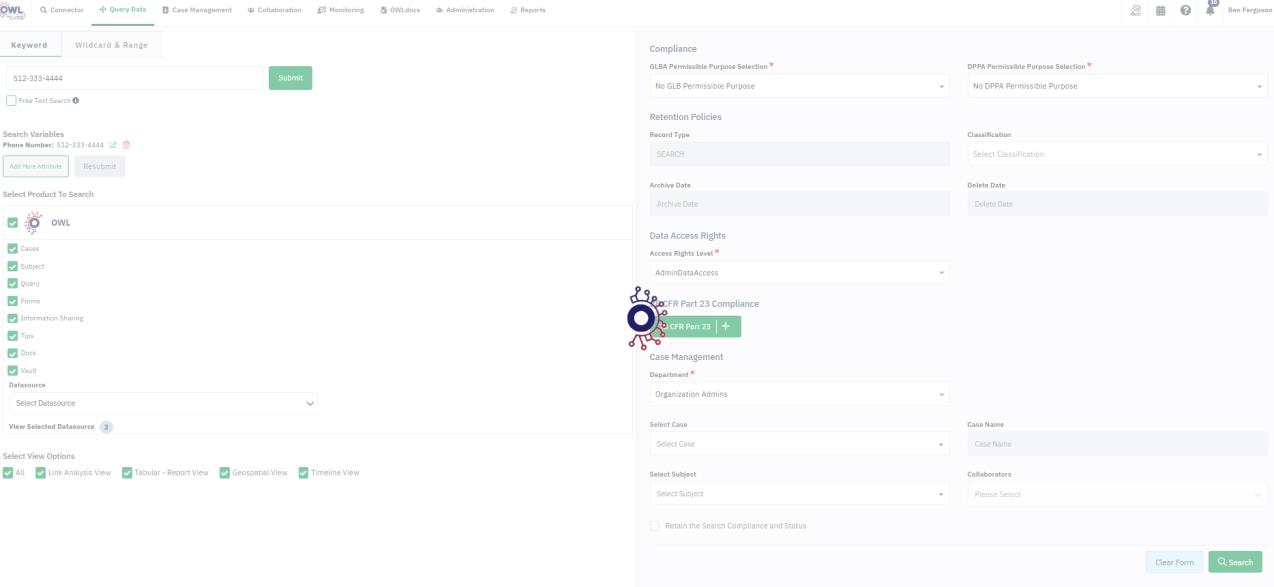
Task: Click the Clear Form button
Action: point(1174,562)
